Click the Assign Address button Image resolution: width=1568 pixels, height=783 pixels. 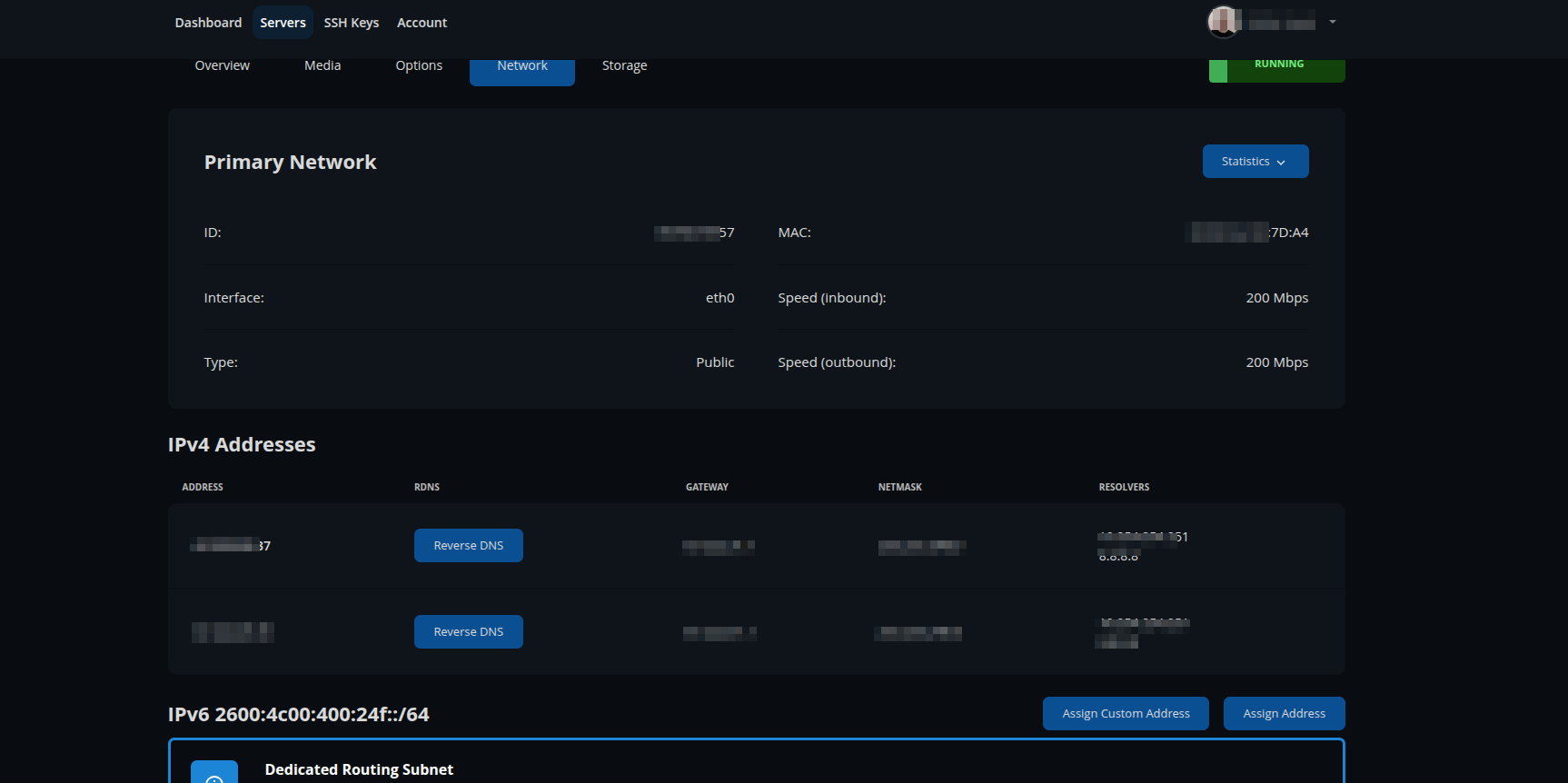(x=1284, y=714)
